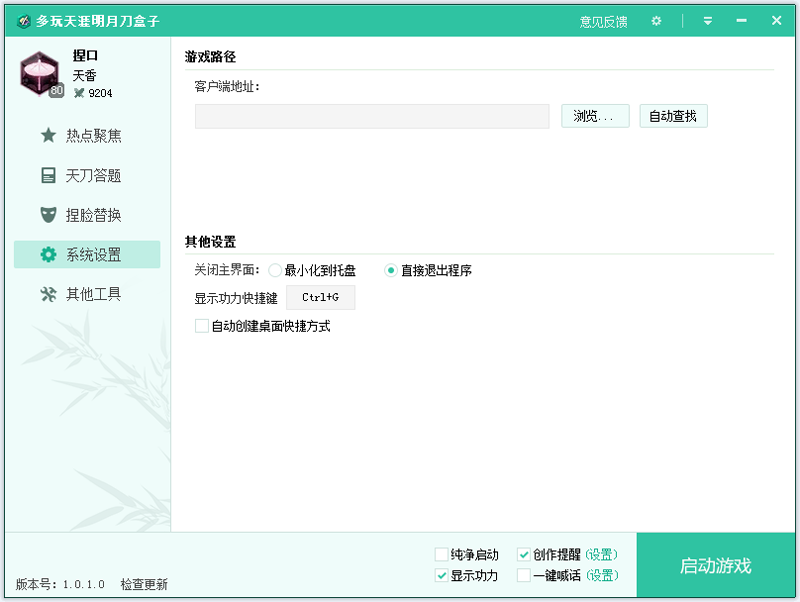Uncheck the 显示功力 checkbox
The height and width of the screenshot is (602, 800).
442,576
